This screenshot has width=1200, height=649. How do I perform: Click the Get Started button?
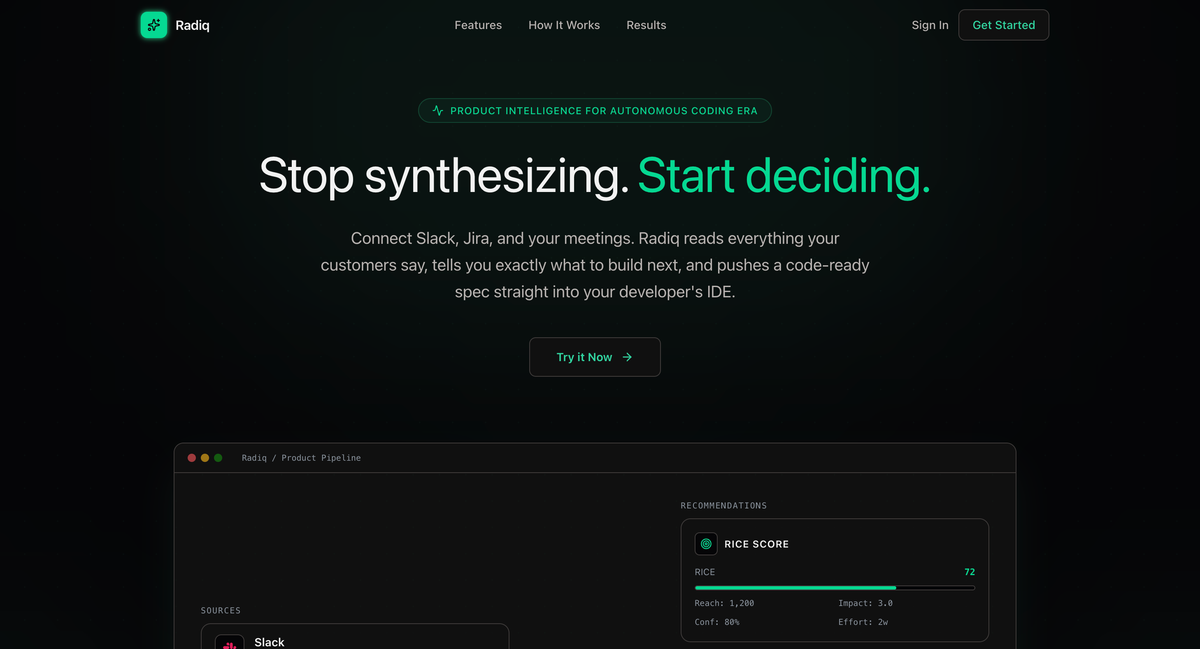[x=1004, y=25]
